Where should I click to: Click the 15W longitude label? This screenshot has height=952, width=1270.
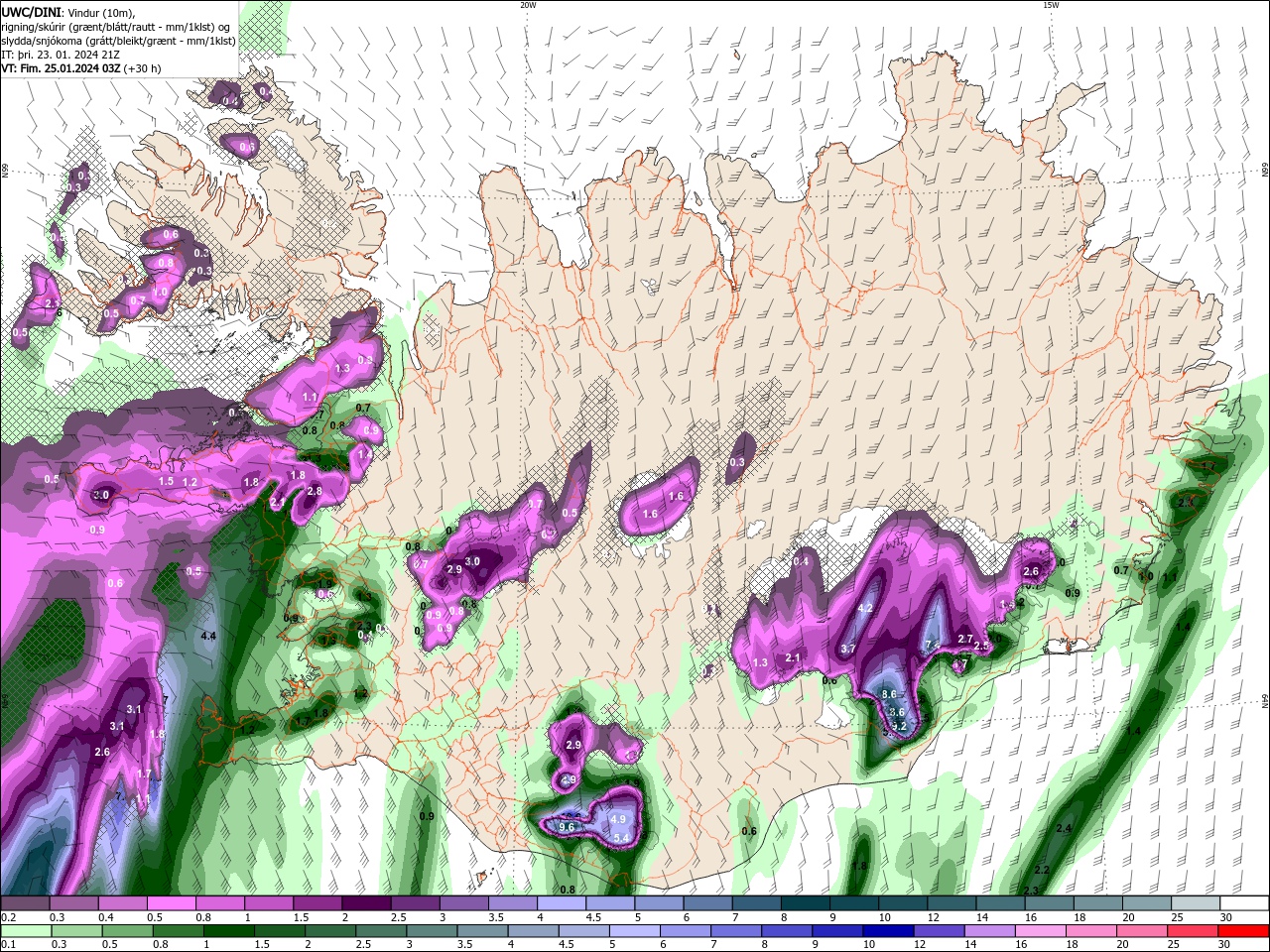pos(1051,5)
